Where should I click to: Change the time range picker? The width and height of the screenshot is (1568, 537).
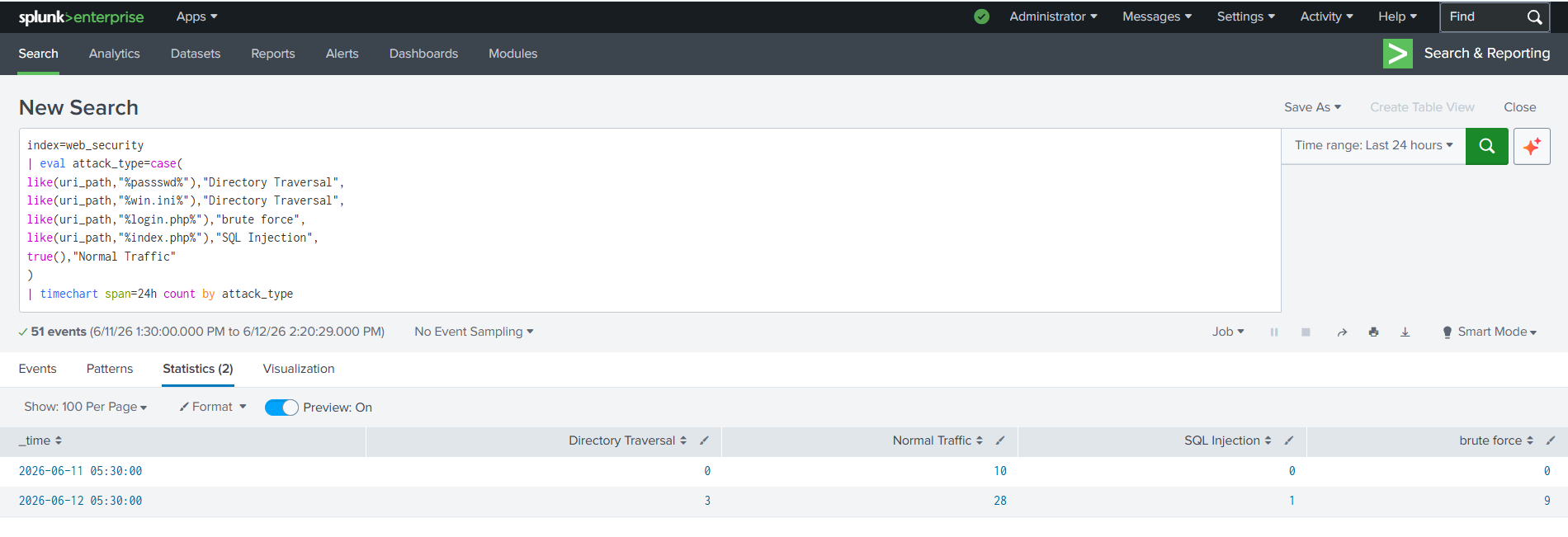[x=1373, y=145]
